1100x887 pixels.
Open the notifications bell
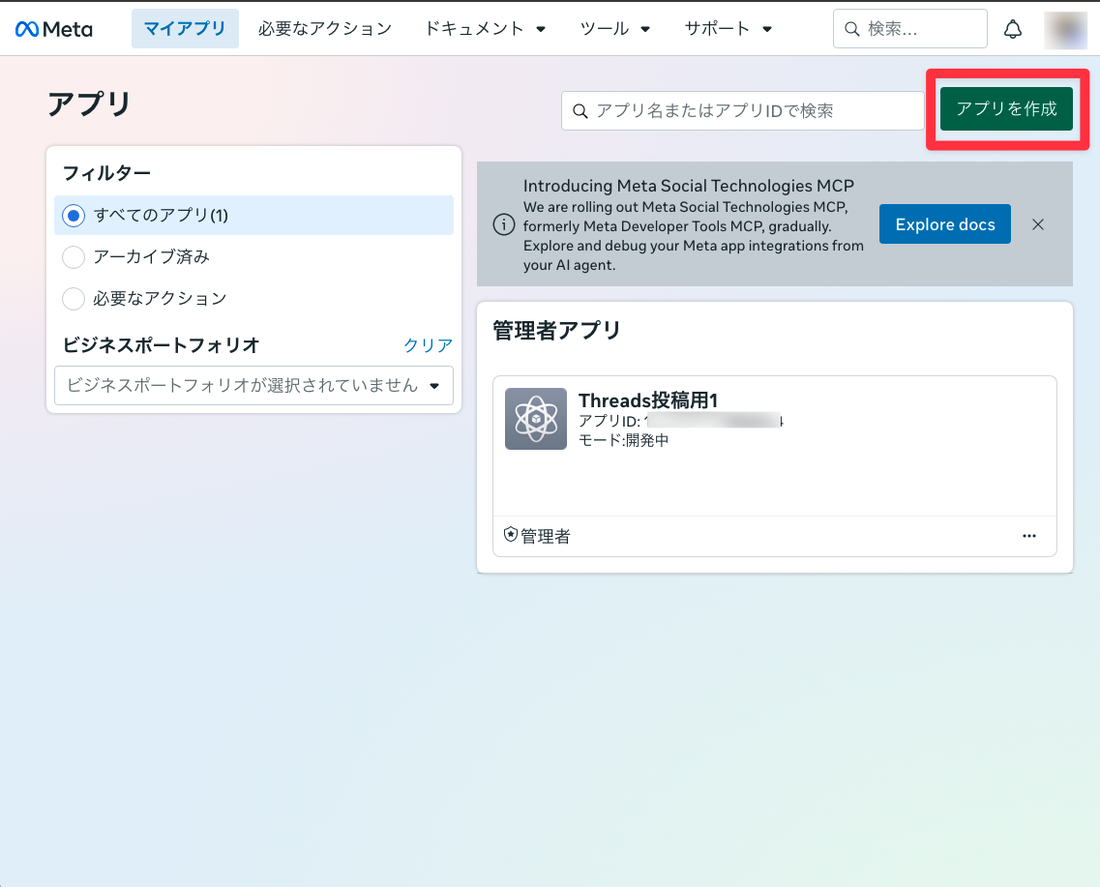coord(1012,29)
